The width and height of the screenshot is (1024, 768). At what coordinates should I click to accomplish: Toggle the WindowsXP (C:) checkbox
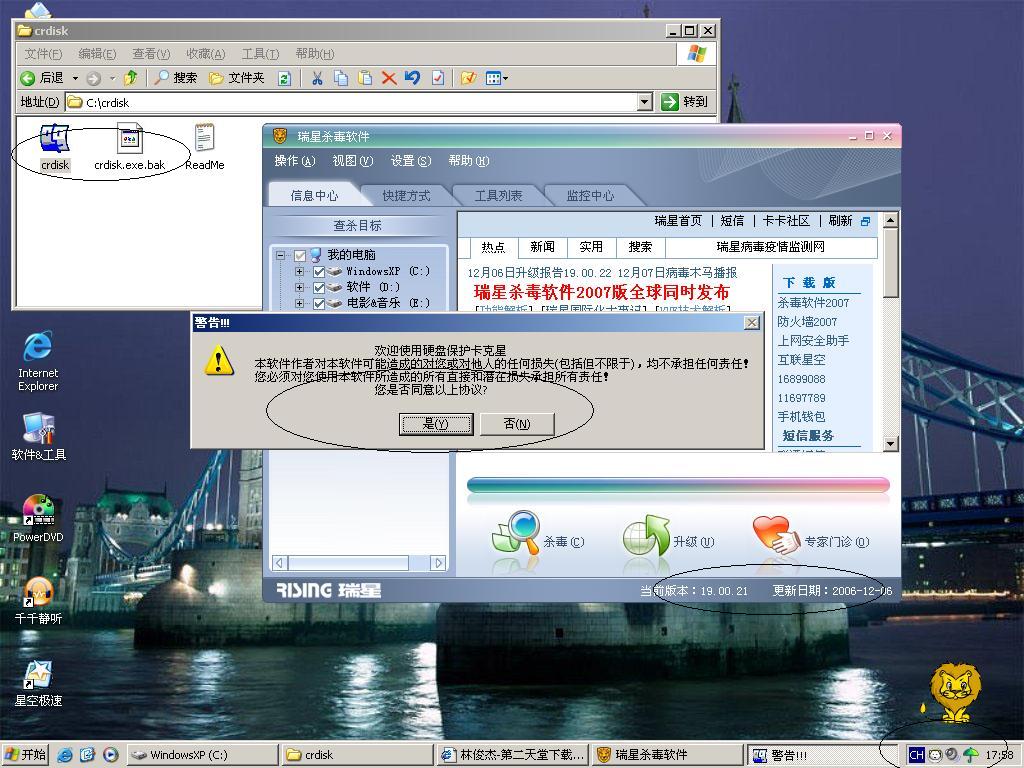(319, 272)
